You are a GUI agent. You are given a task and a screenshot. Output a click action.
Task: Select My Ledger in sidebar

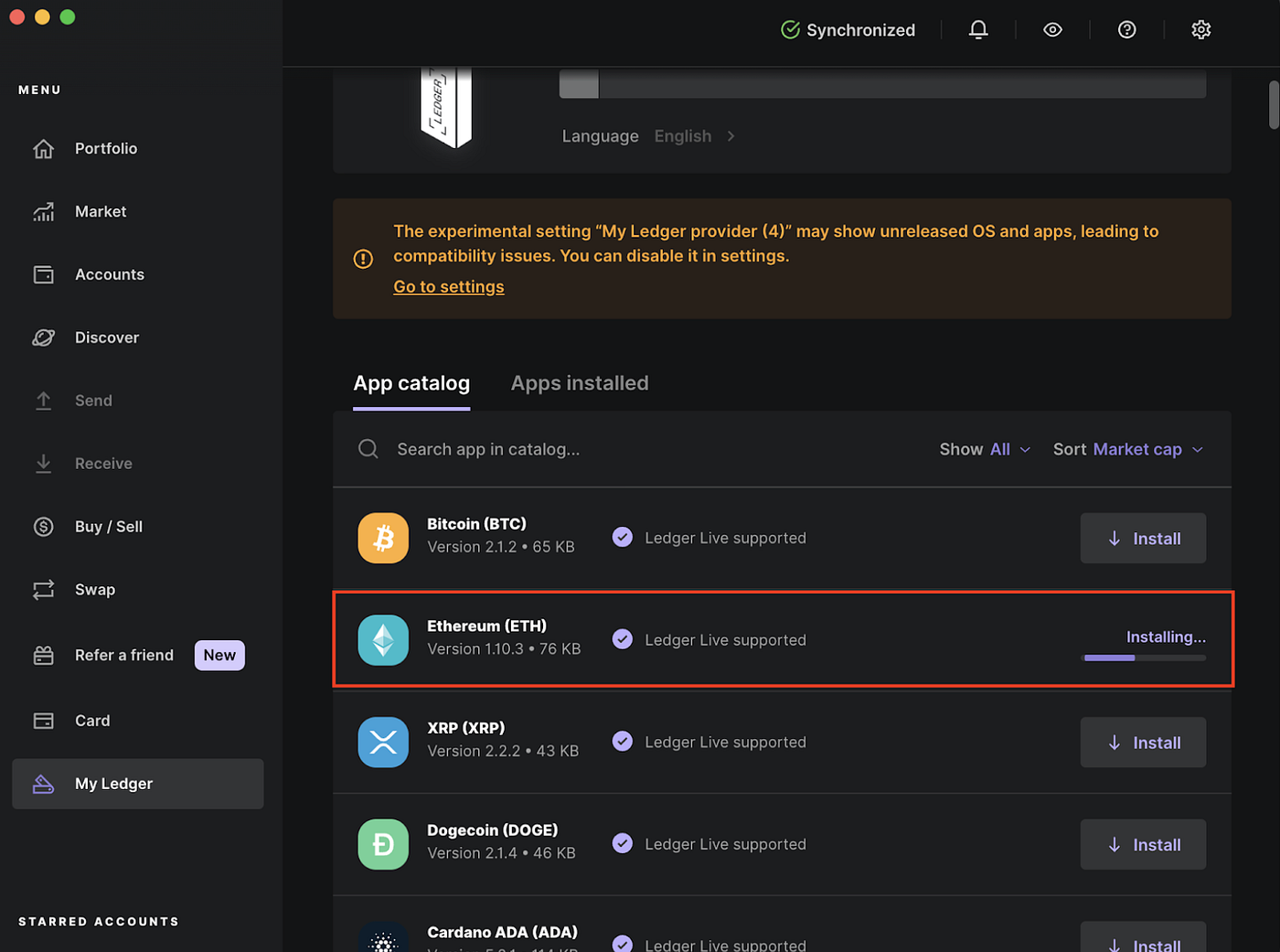pos(137,784)
